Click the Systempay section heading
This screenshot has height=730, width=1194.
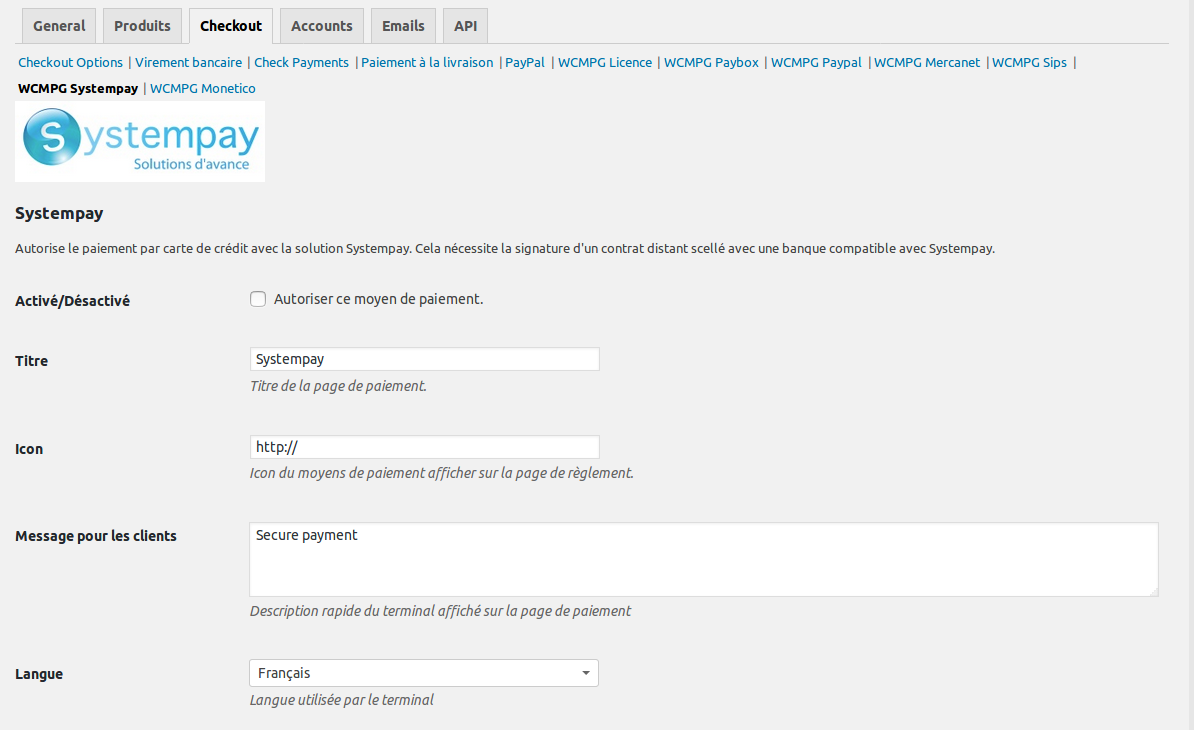click(x=59, y=213)
